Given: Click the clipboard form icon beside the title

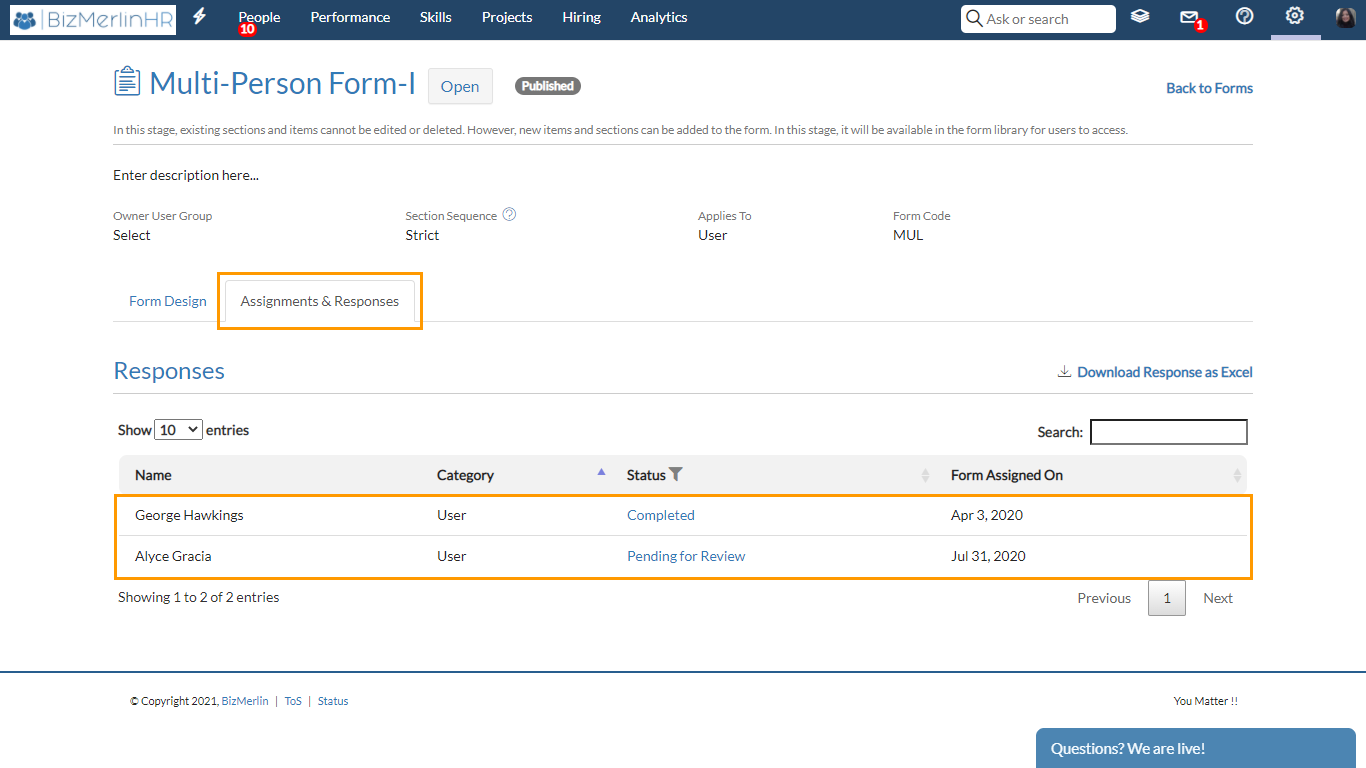Looking at the screenshot, I should point(127,82).
